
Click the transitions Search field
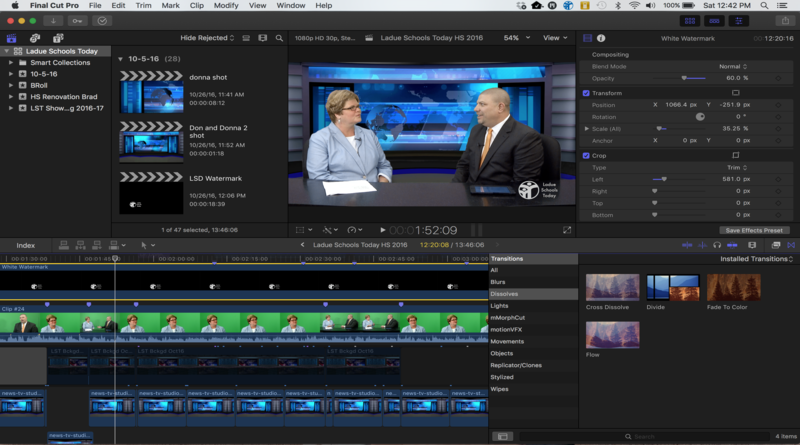pos(644,436)
